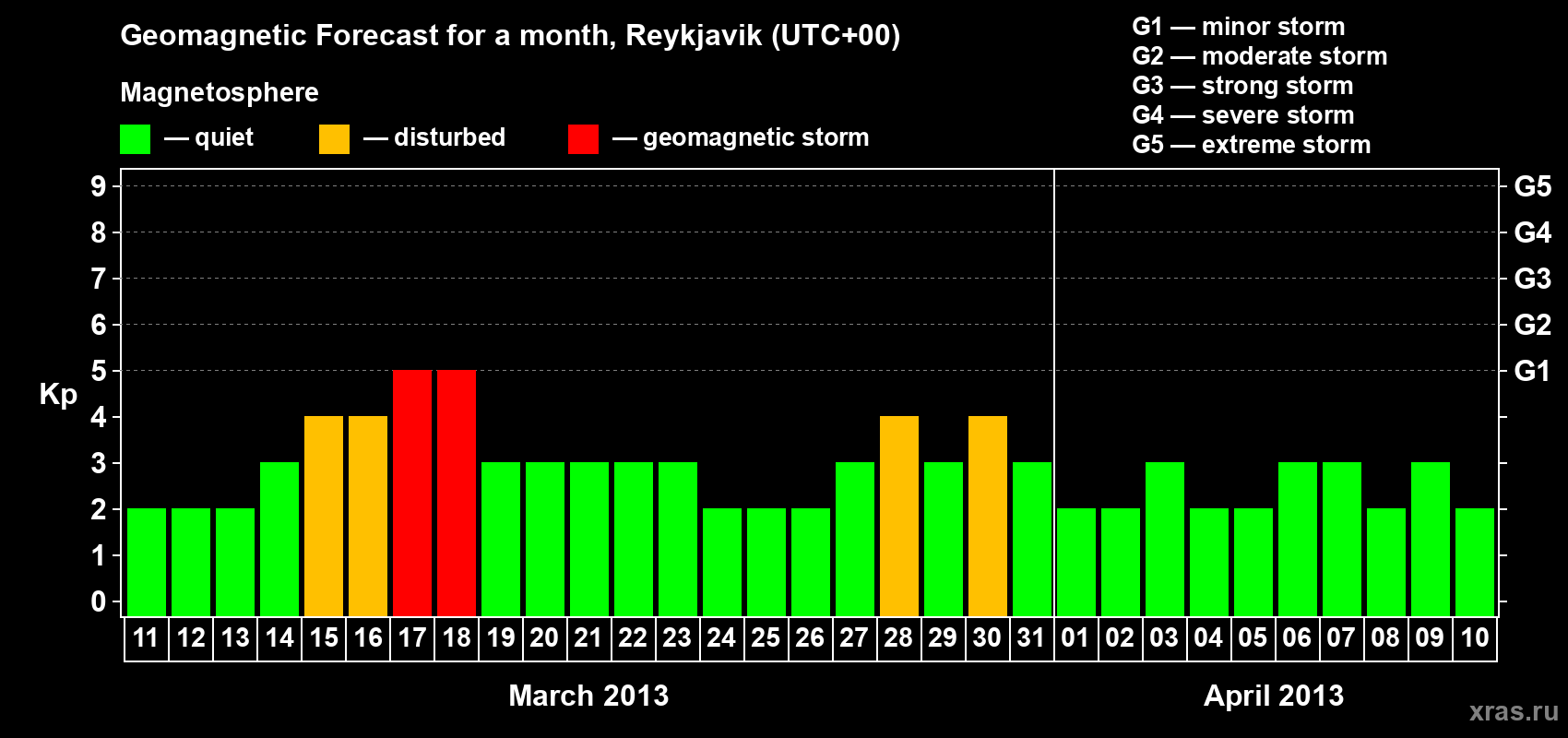Image resolution: width=1568 pixels, height=738 pixels.
Task: Select the green bar for April 03
Action: pyautogui.click(x=1165, y=539)
